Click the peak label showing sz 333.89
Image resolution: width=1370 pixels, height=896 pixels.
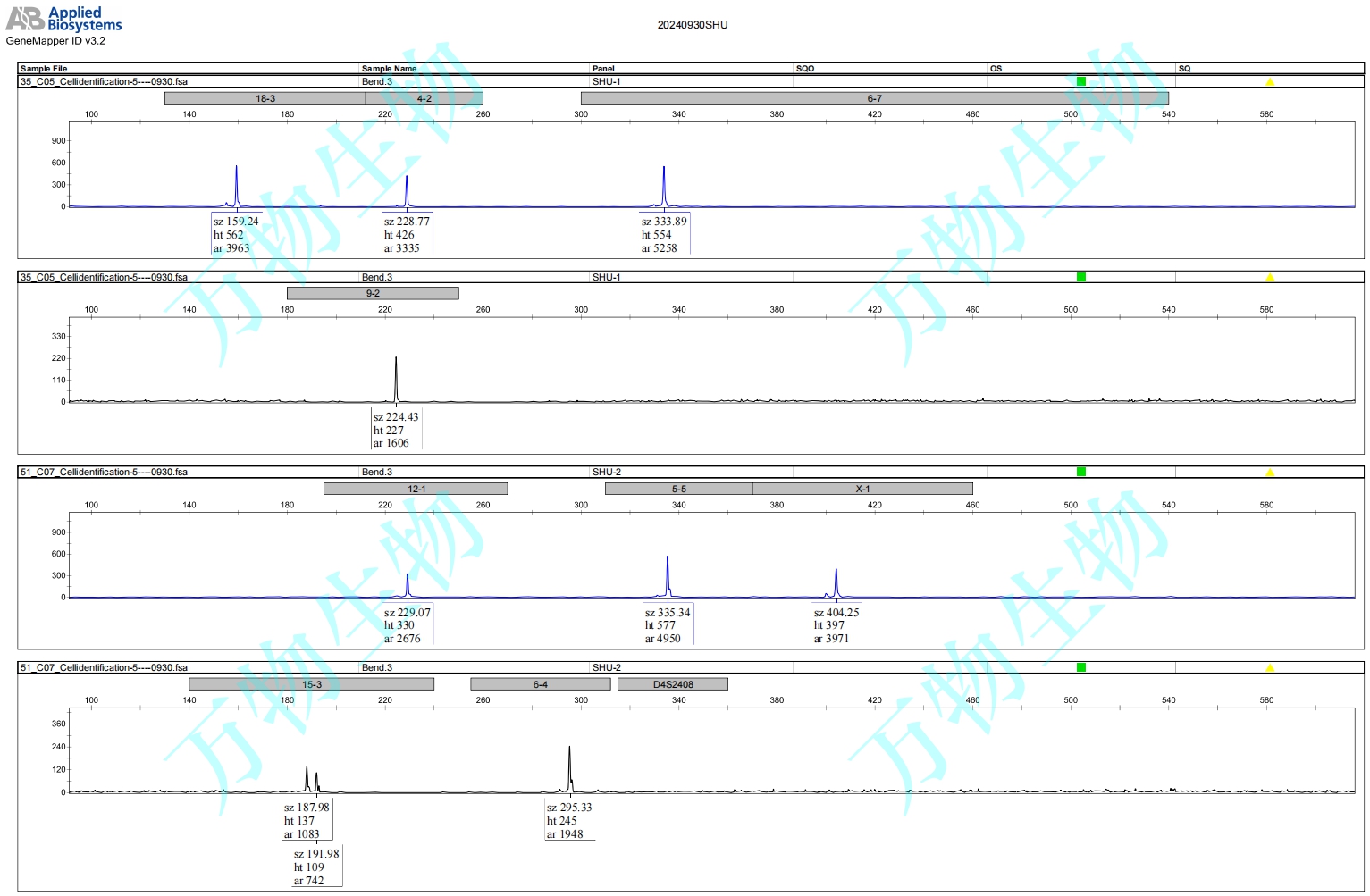tap(664, 234)
